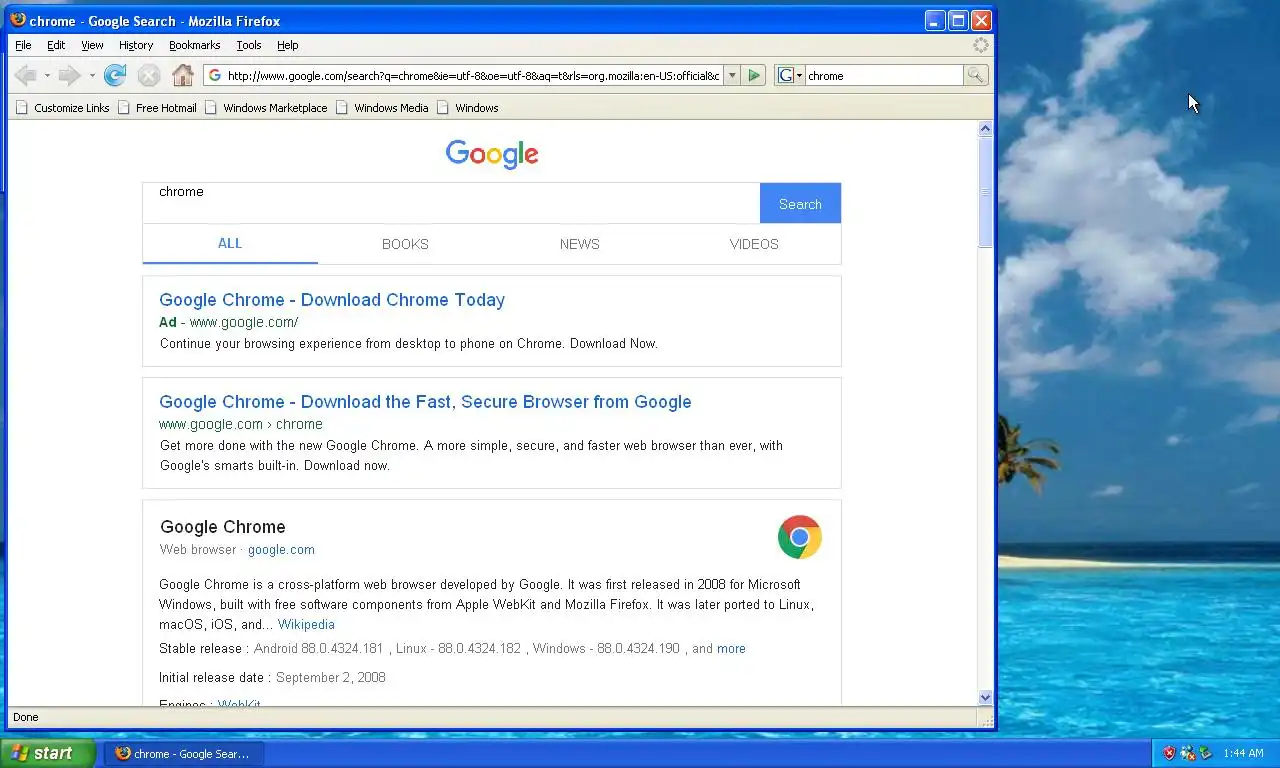
Task: Click the Stop loading icon
Action: tap(149, 75)
